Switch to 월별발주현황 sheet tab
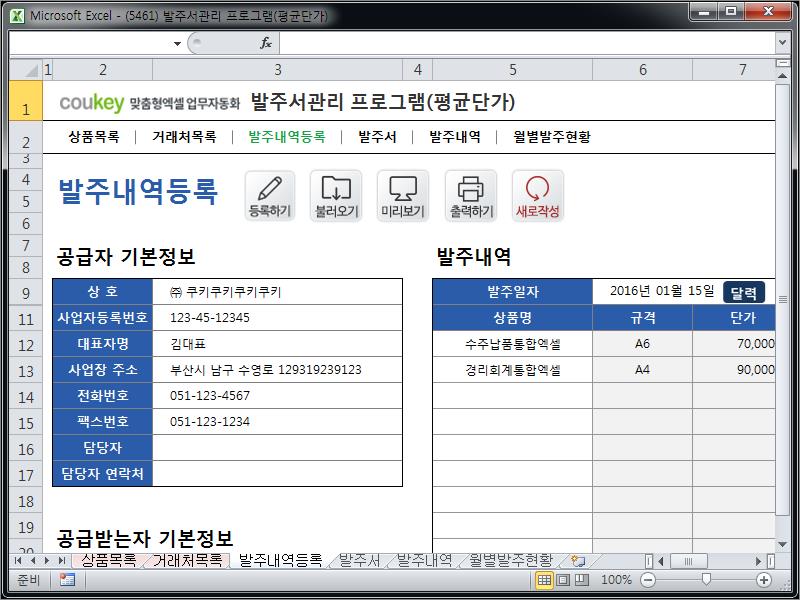This screenshot has width=800, height=600. tap(511, 560)
